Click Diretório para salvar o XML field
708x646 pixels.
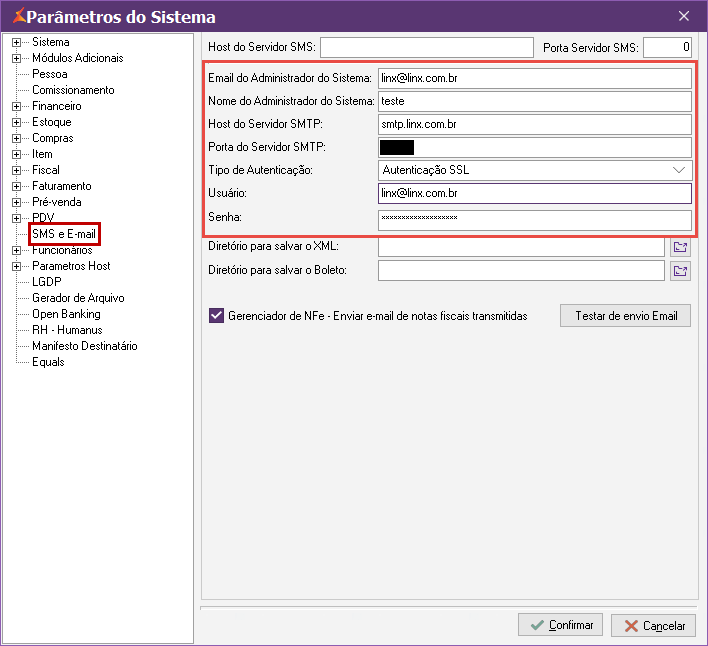(521, 247)
